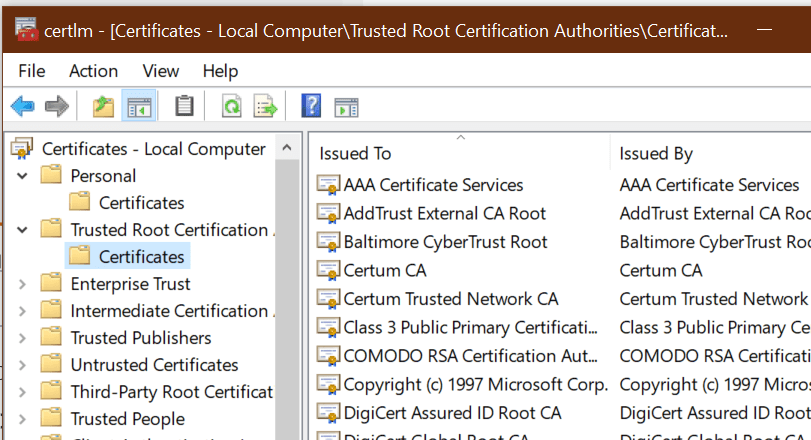Click the clipboard Copy toolbar icon
The width and height of the screenshot is (811, 440).
[184, 106]
